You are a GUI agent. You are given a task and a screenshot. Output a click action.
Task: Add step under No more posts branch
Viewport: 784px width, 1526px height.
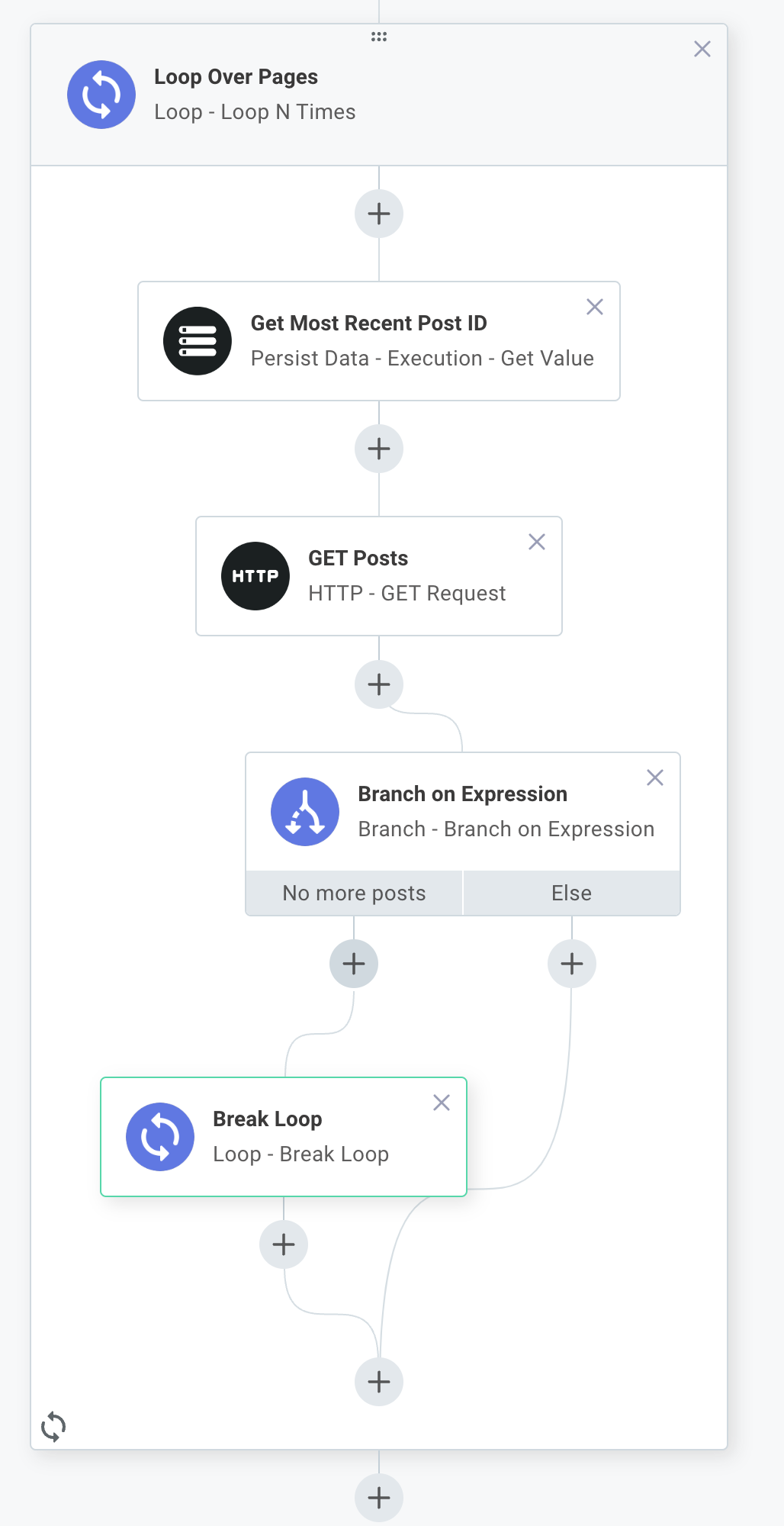coord(354,964)
